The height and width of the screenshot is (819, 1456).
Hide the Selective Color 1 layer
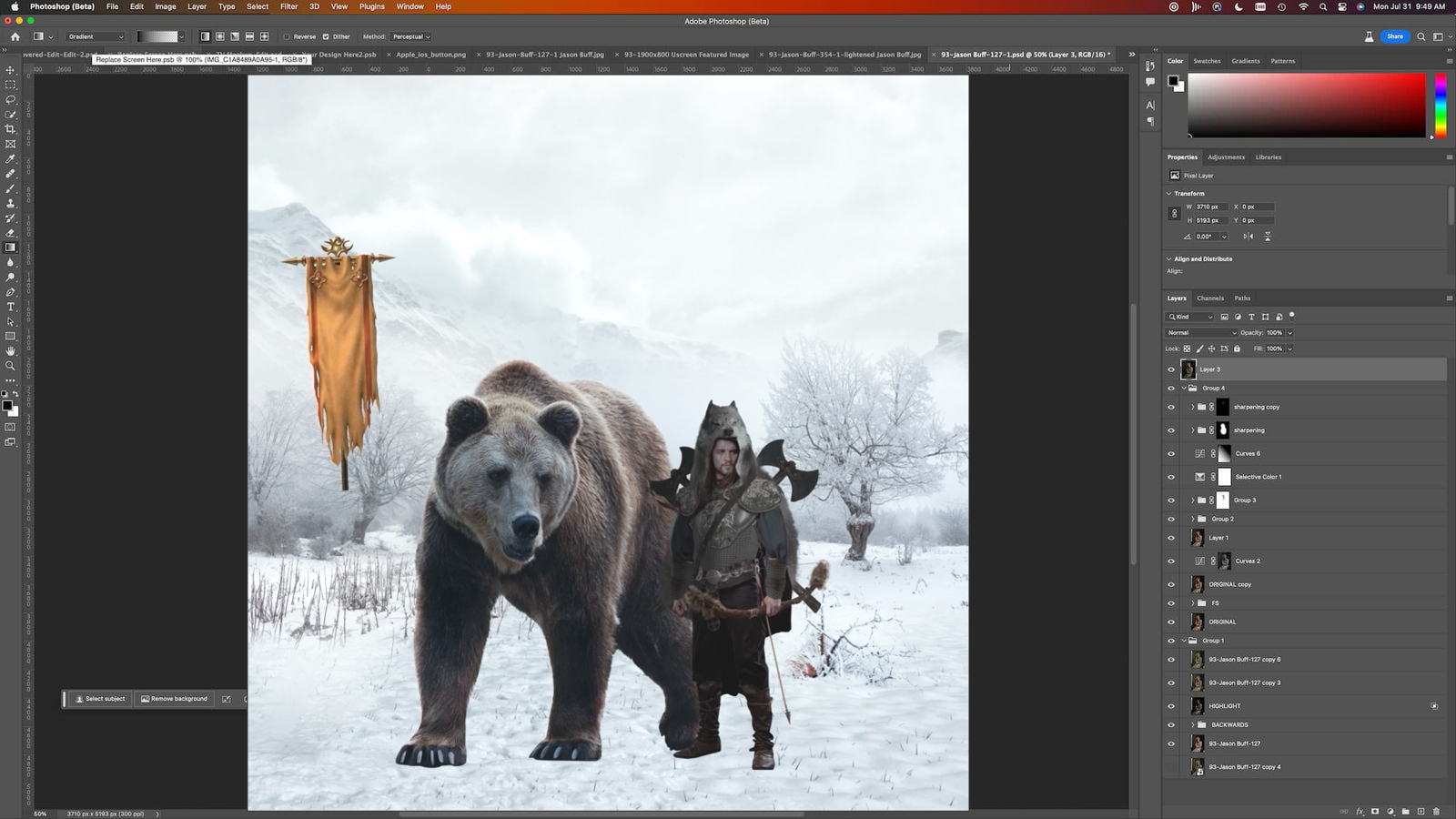point(1171,477)
